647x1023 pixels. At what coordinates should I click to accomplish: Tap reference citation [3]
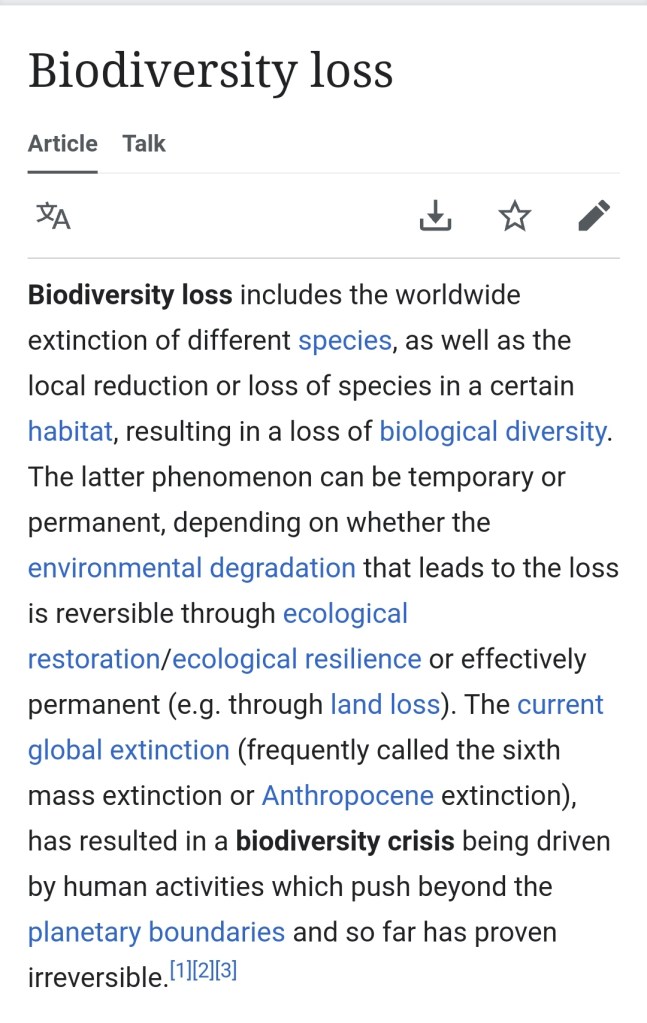tap(226, 970)
